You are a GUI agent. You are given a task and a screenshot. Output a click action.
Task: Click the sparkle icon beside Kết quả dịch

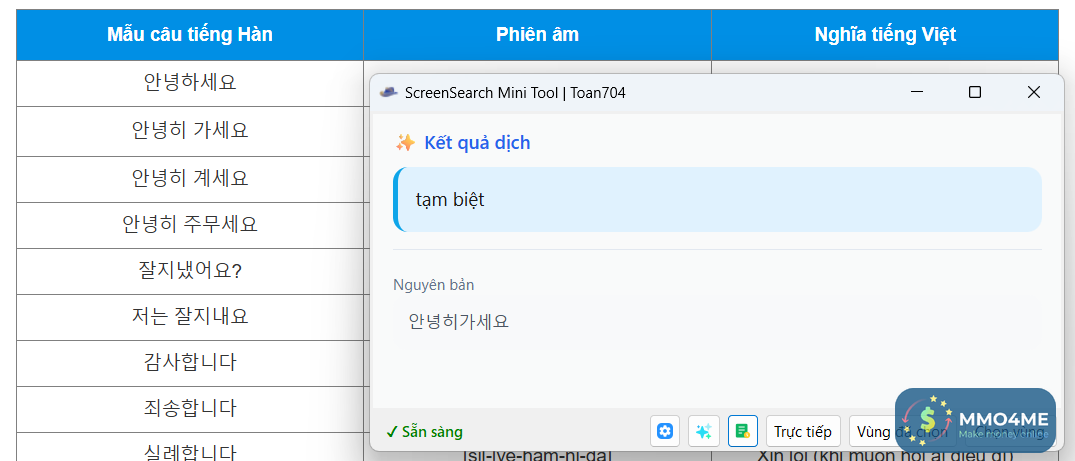(x=405, y=143)
